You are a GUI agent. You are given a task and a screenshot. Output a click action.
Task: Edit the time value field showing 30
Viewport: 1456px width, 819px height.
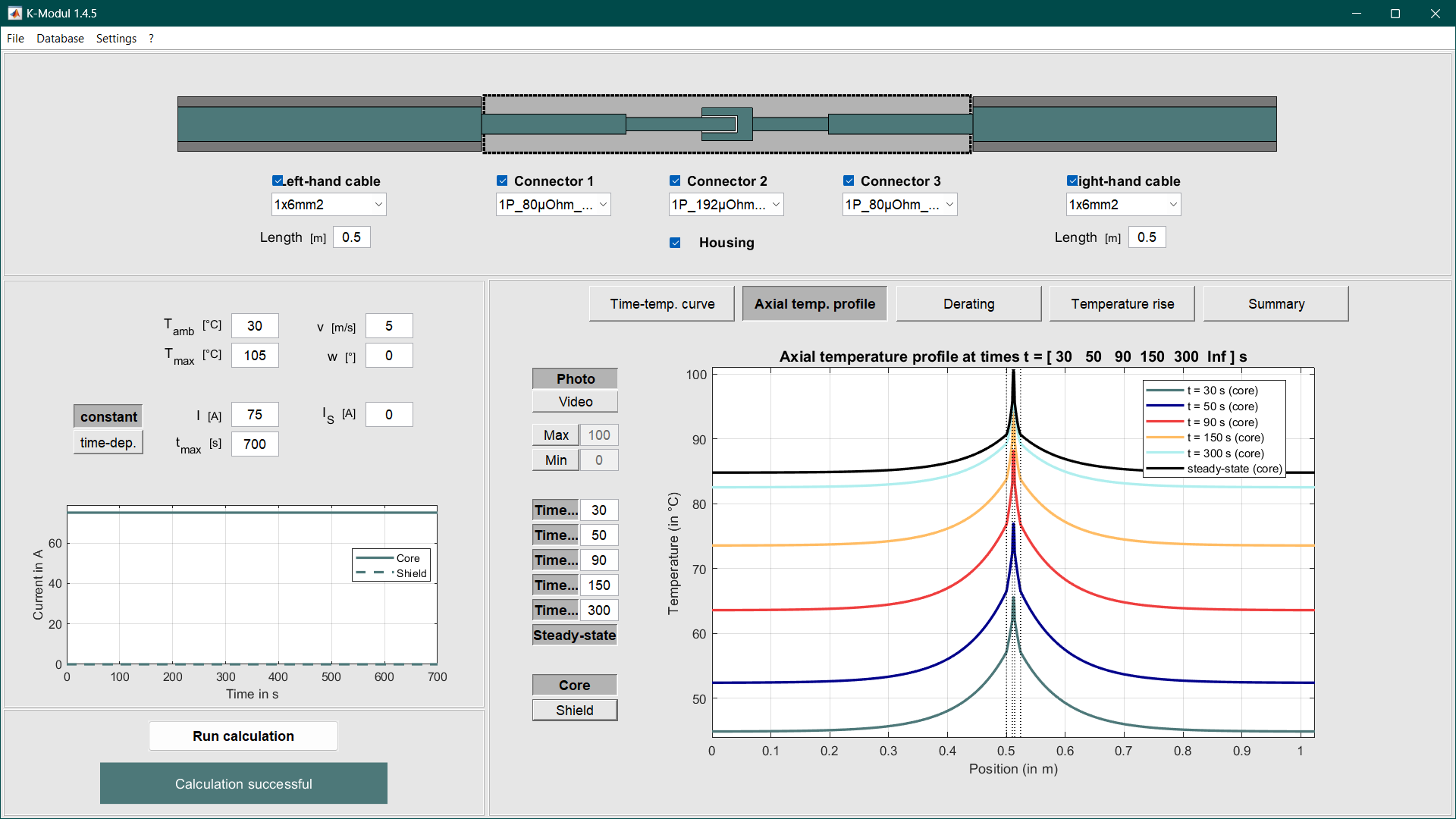click(599, 510)
